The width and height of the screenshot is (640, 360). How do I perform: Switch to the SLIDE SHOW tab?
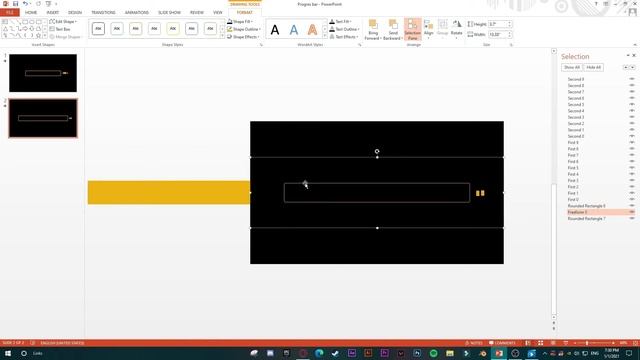[169, 12]
